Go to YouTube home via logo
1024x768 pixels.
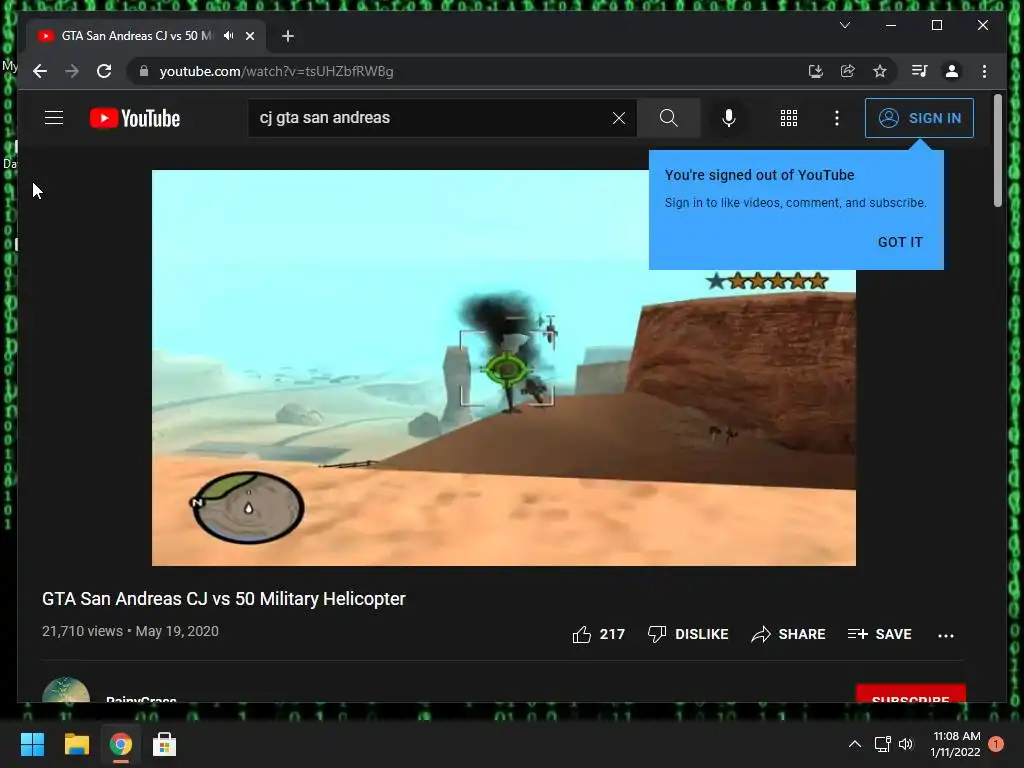[x=135, y=118]
